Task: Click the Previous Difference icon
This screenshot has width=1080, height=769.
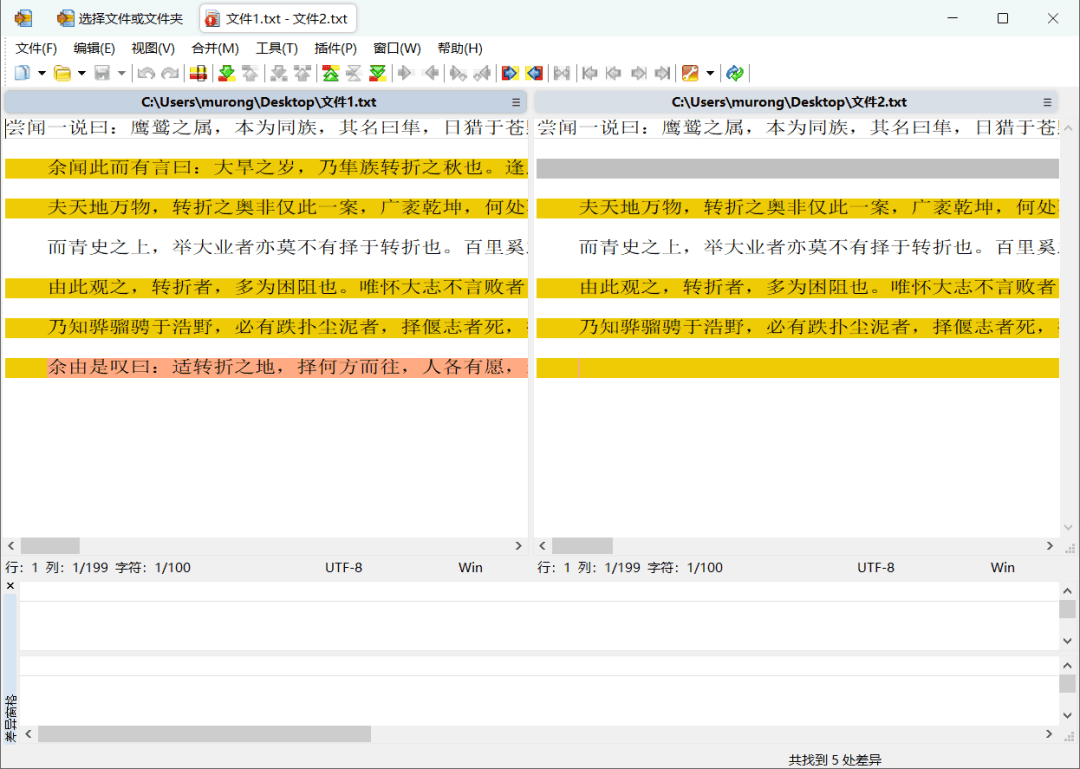Action: click(250, 72)
